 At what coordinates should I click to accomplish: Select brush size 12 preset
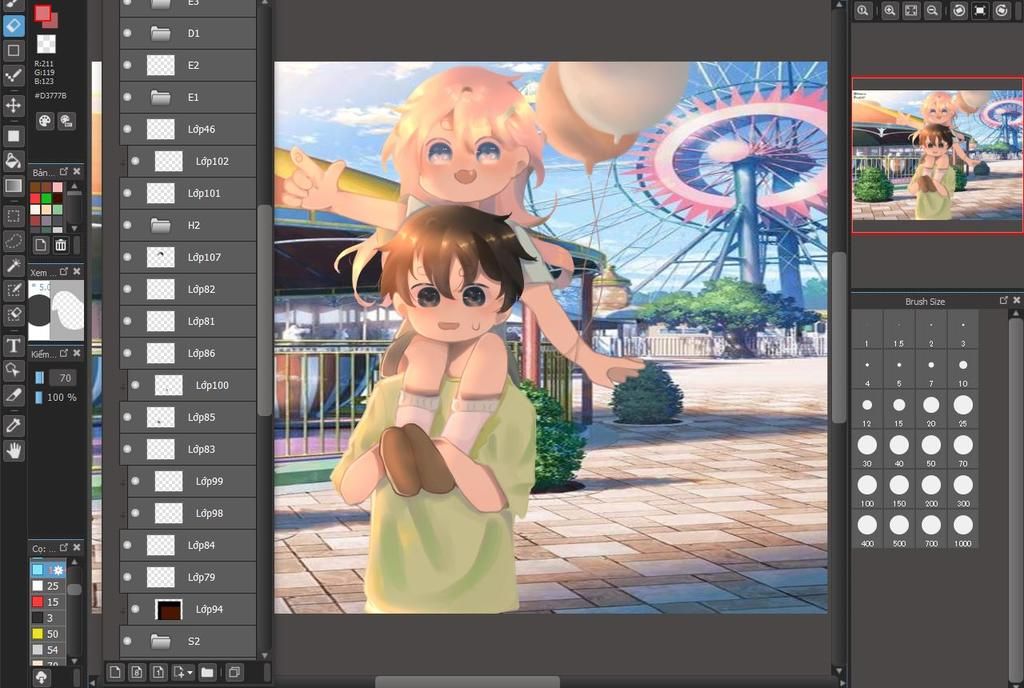867,410
